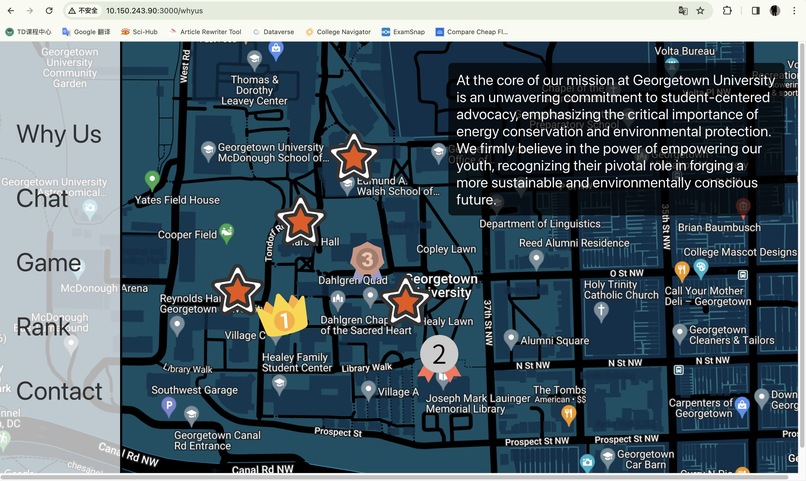The width and height of the screenshot is (806, 481).
Task: Open the Article Rewriter Tool bookmark
Action: [205, 32]
